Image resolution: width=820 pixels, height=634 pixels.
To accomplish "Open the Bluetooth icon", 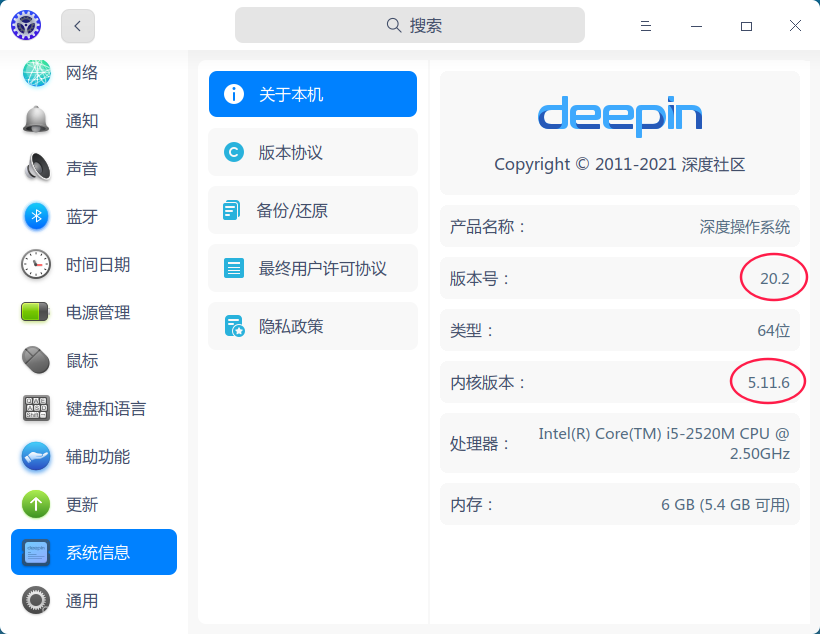I will pyautogui.click(x=37, y=216).
